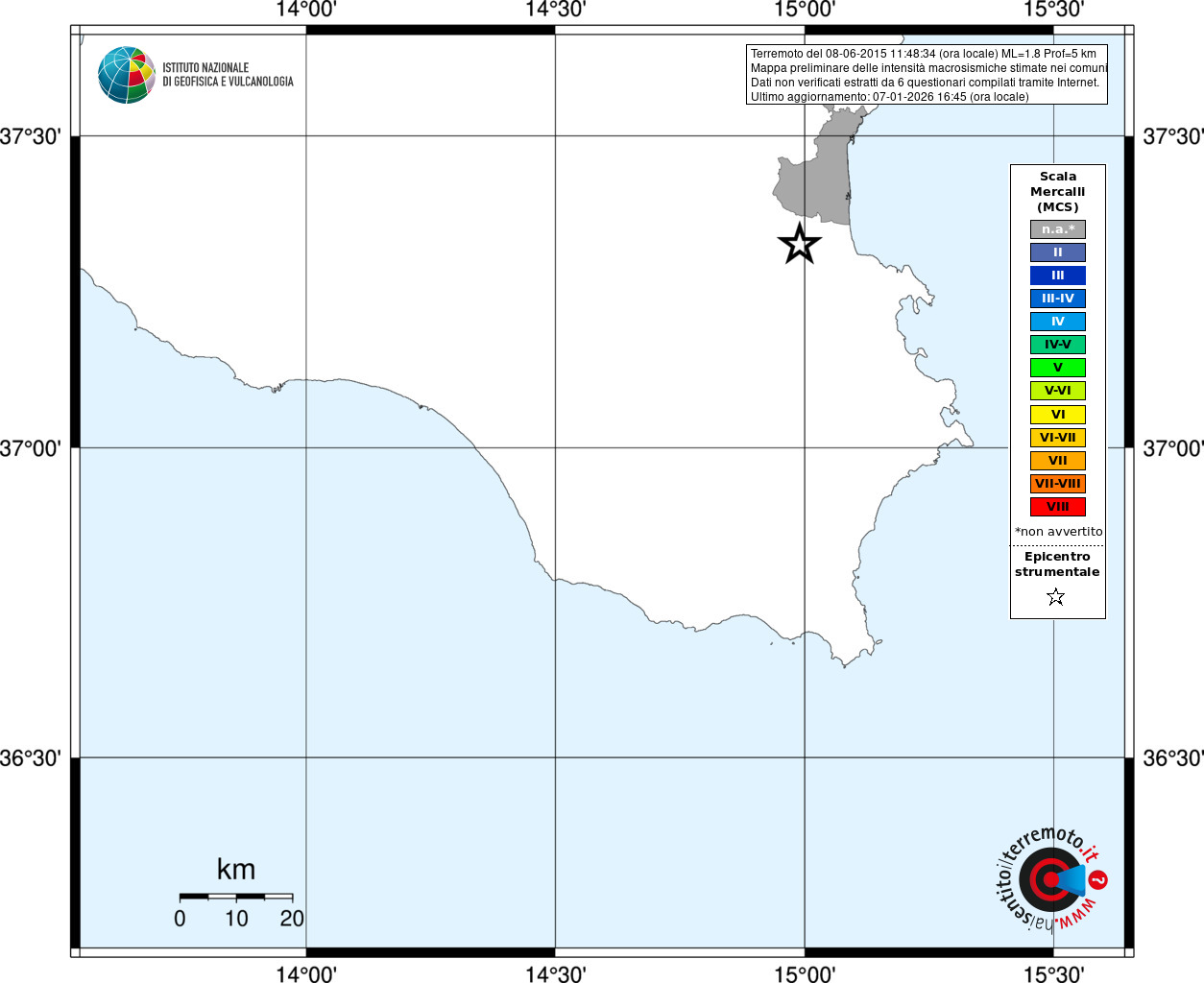This screenshot has height=983, width=1204.
Task: Click the bottom 15°30' longitude label
Action: [1054, 974]
